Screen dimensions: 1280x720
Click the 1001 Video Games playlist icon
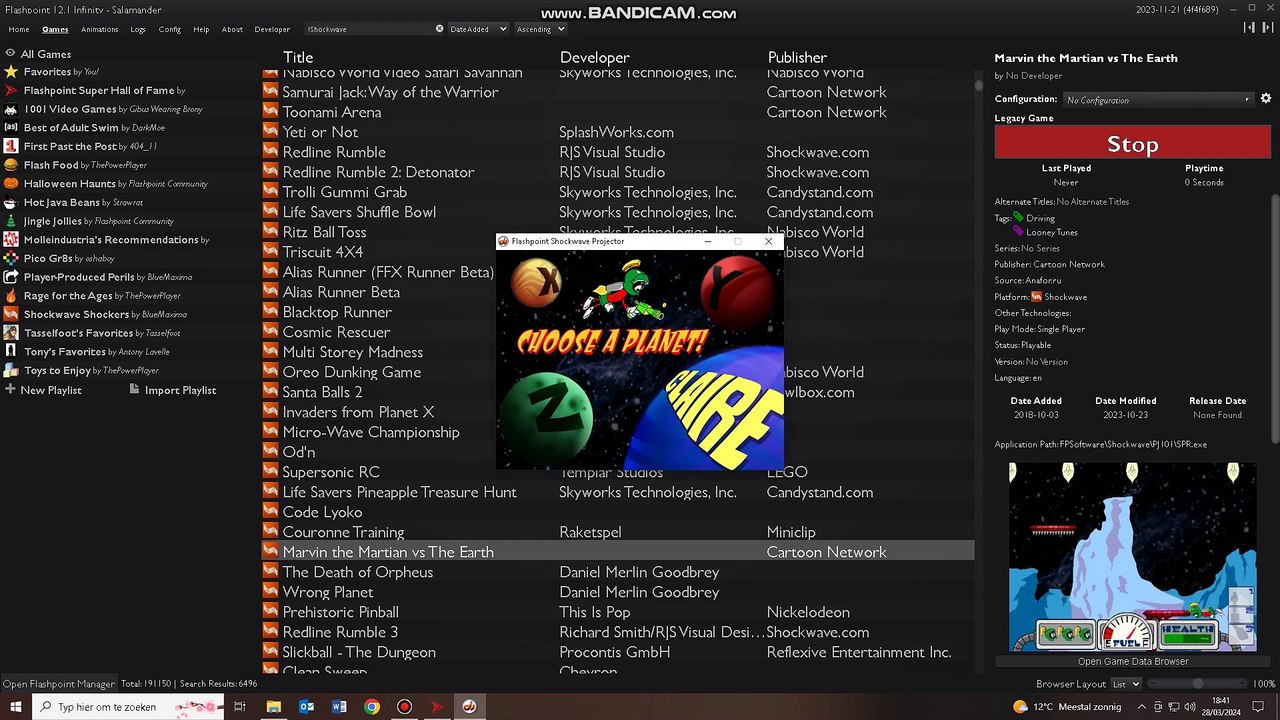click(11, 109)
